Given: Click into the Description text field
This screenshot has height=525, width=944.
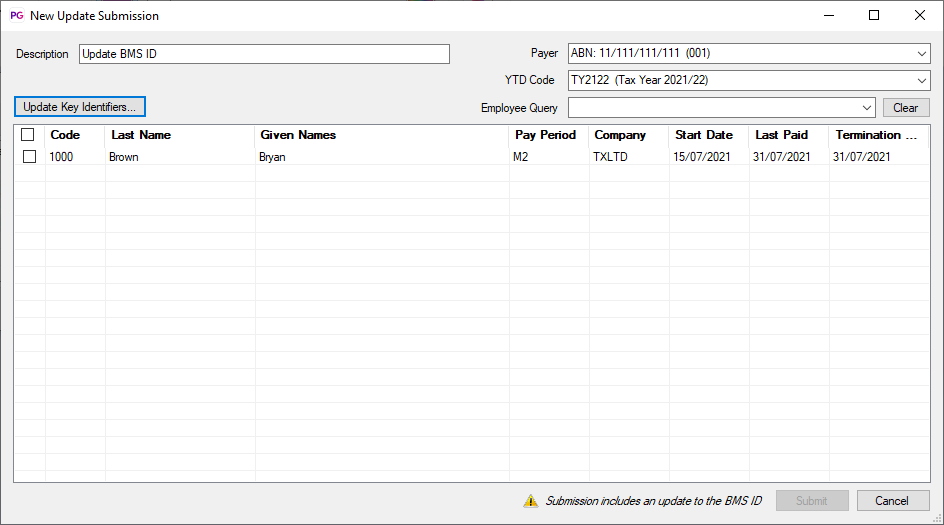Looking at the screenshot, I should (x=264, y=54).
